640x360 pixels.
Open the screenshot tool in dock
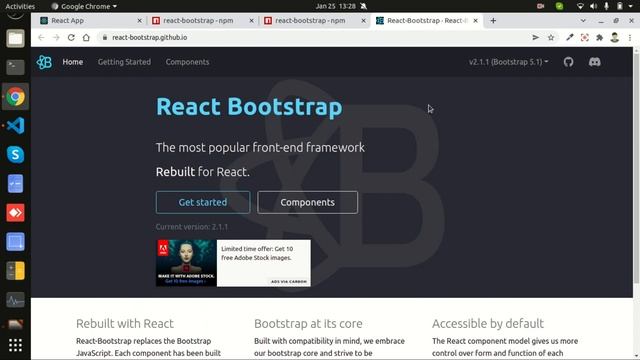pyautogui.click(x=16, y=242)
